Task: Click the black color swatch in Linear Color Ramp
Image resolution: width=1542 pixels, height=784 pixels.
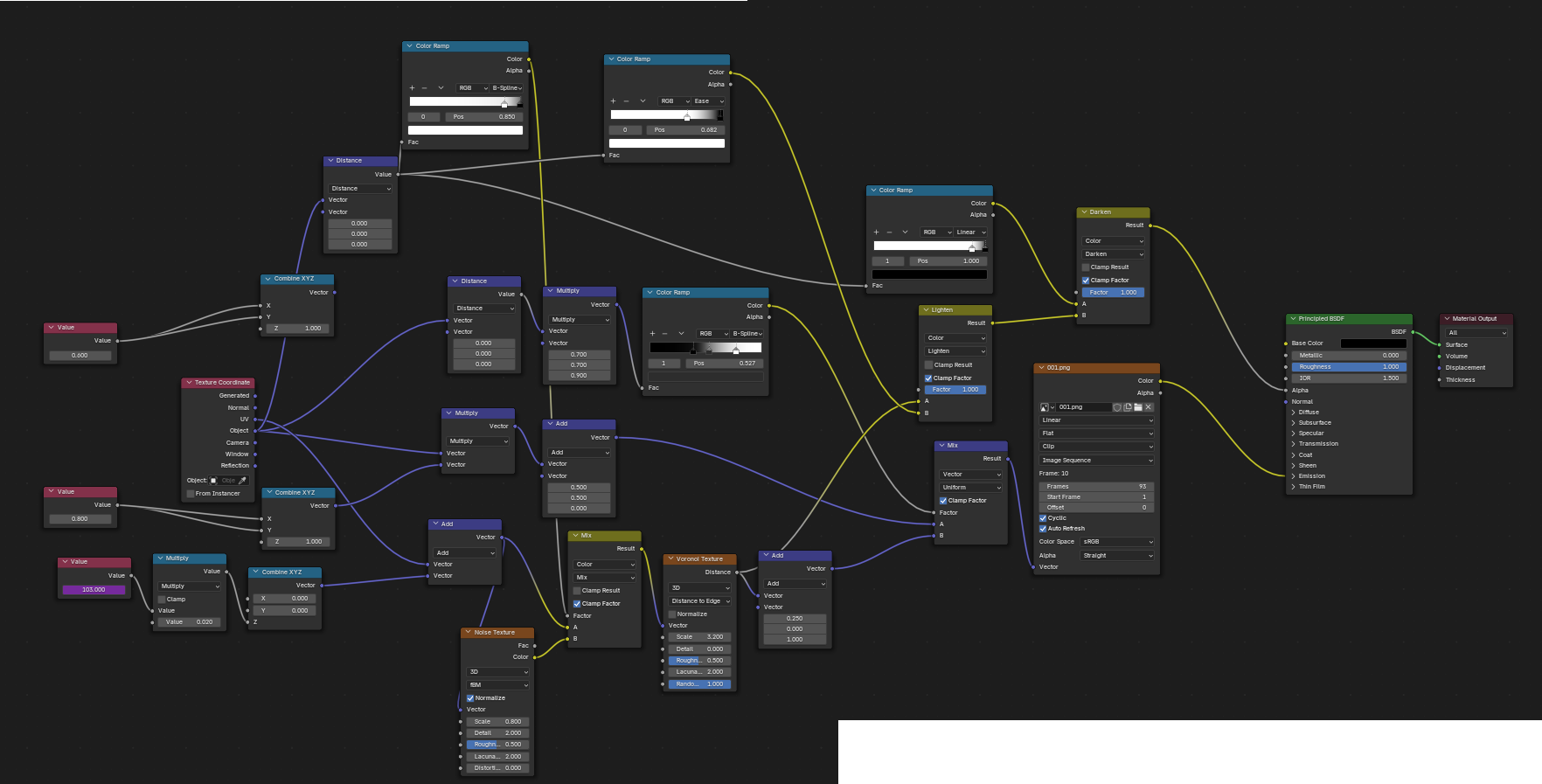Action: [x=929, y=274]
